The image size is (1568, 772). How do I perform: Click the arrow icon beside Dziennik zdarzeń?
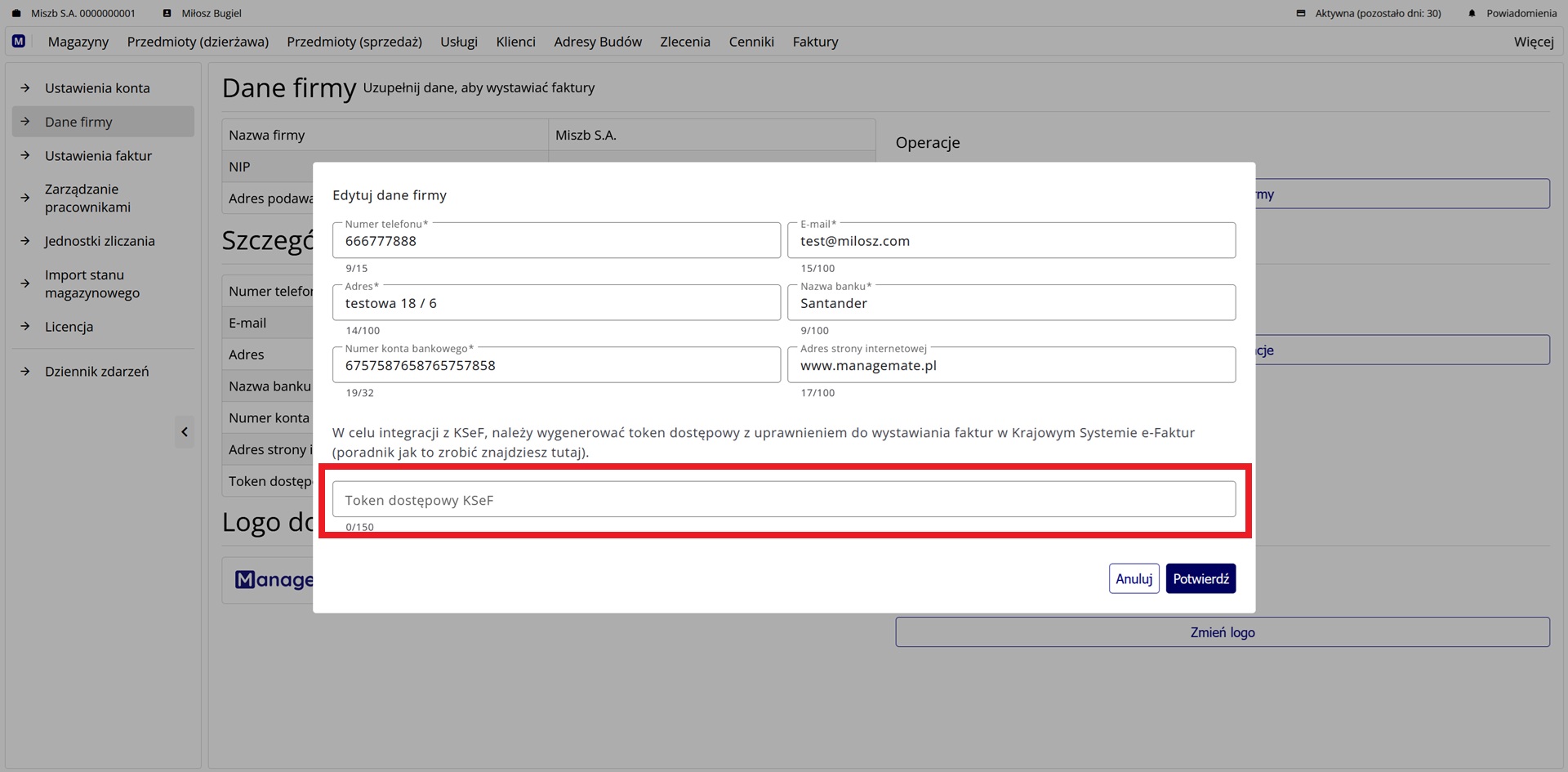pyautogui.click(x=24, y=371)
